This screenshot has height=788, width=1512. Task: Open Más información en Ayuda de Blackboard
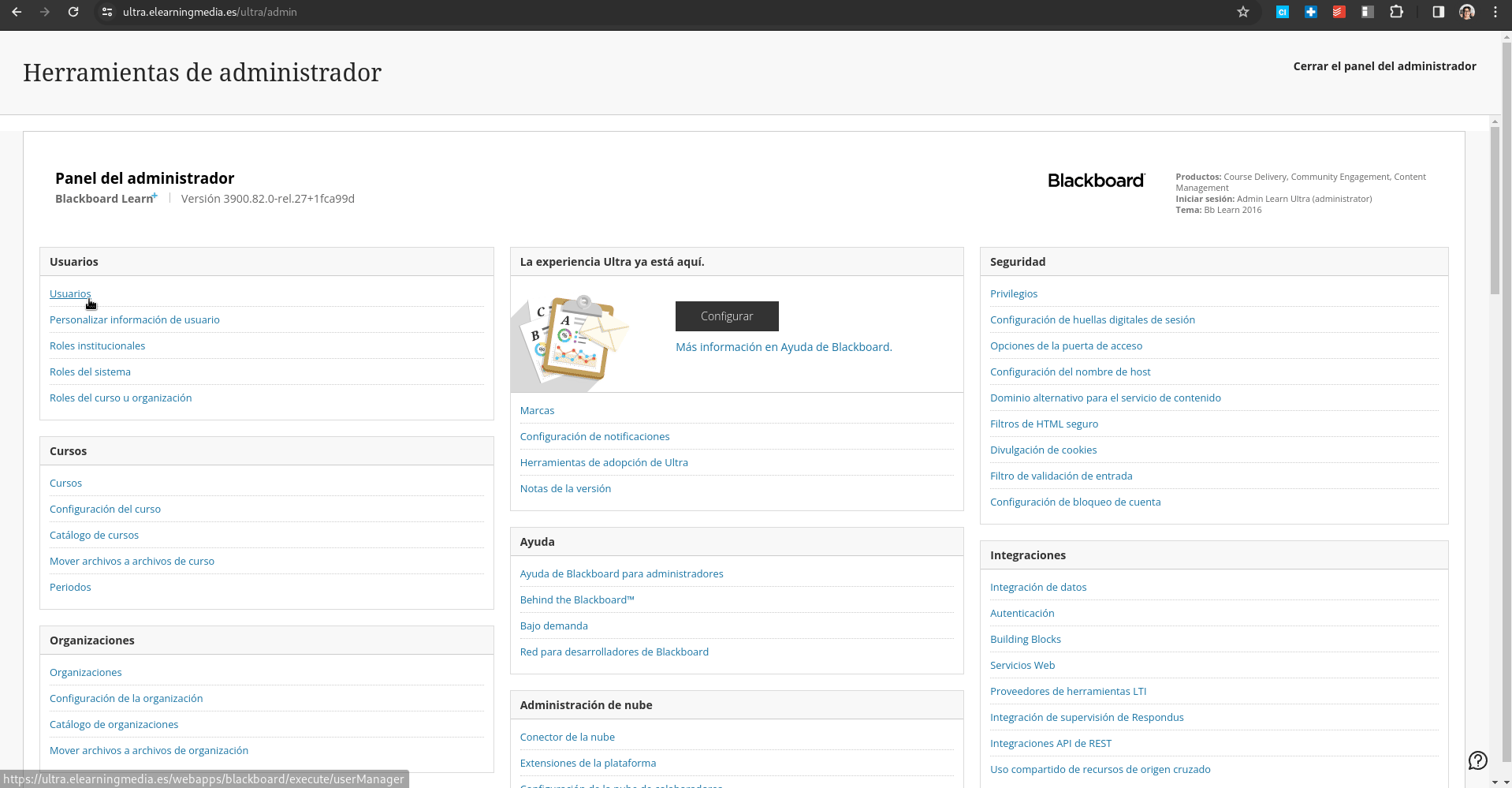pos(784,347)
